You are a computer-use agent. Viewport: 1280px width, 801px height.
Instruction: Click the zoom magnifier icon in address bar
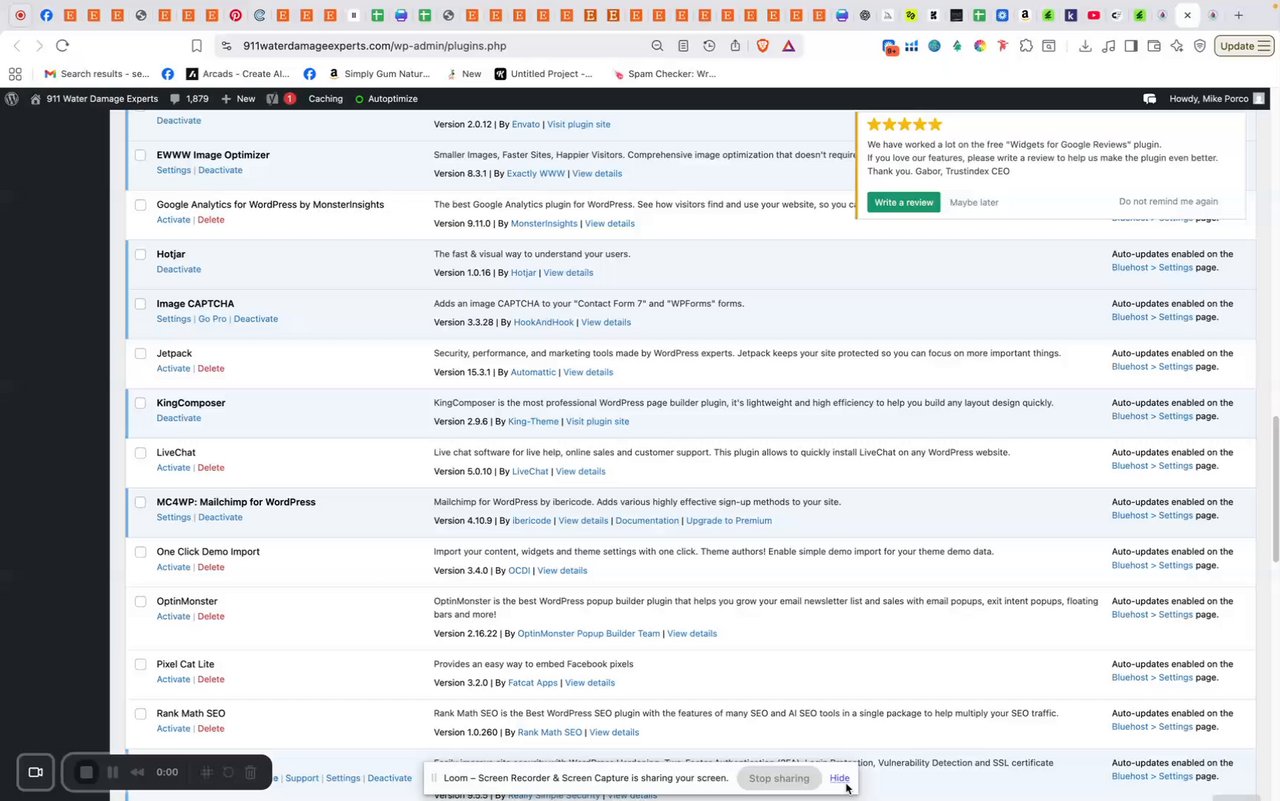click(x=657, y=46)
